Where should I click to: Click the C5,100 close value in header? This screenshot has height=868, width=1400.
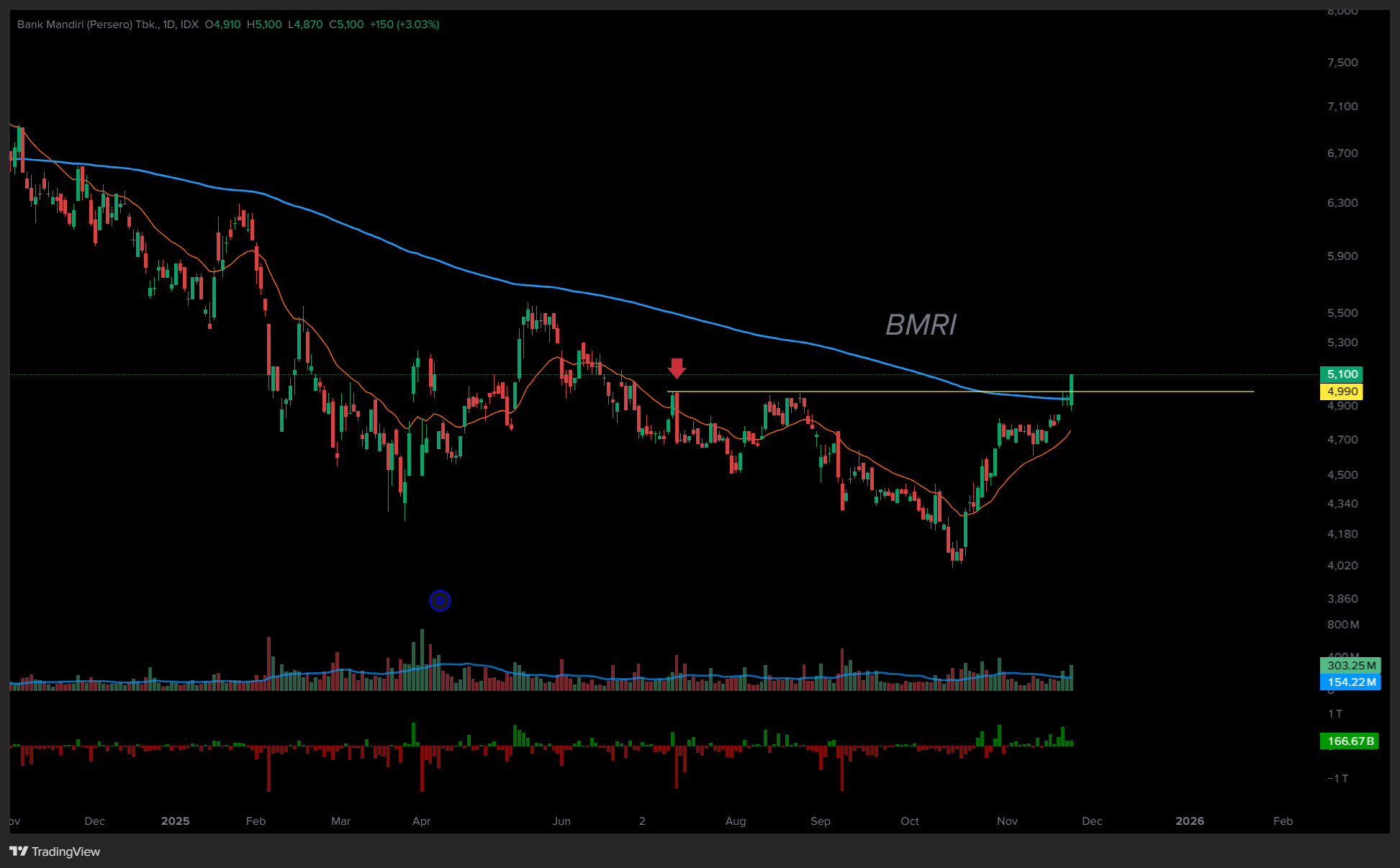click(x=346, y=24)
